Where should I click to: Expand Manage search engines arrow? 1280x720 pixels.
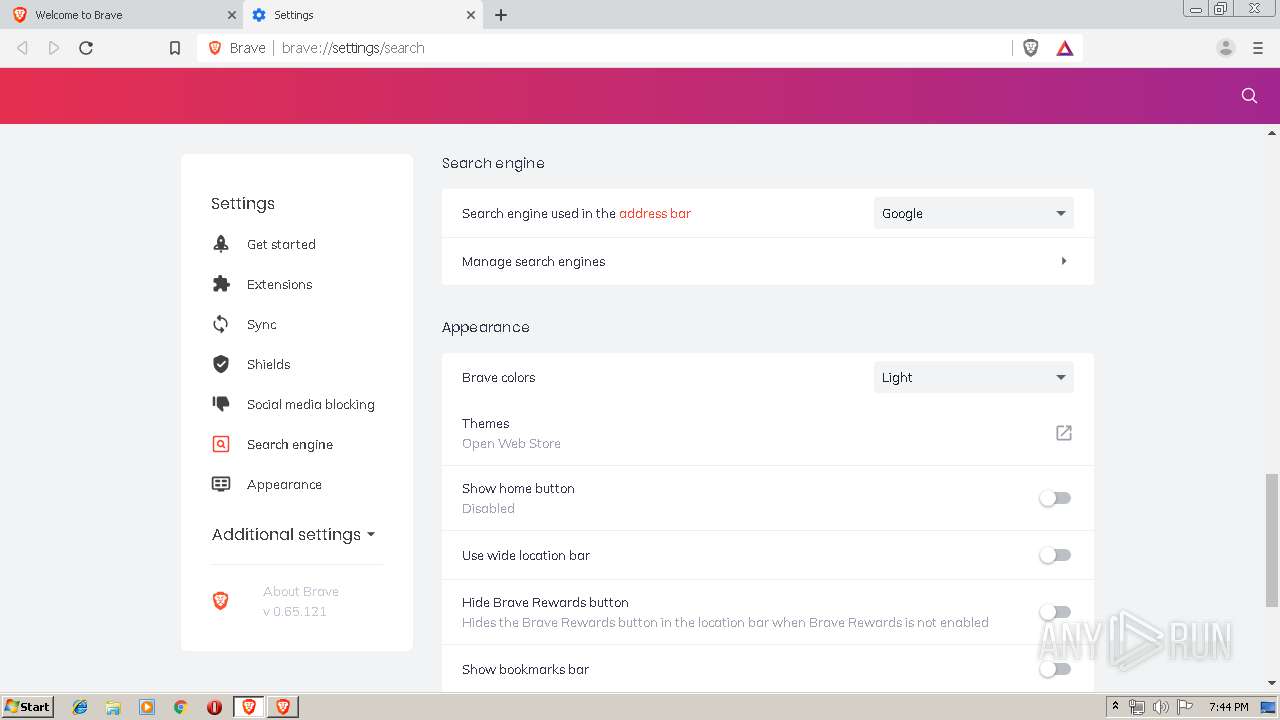pyautogui.click(x=1064, y=261)
